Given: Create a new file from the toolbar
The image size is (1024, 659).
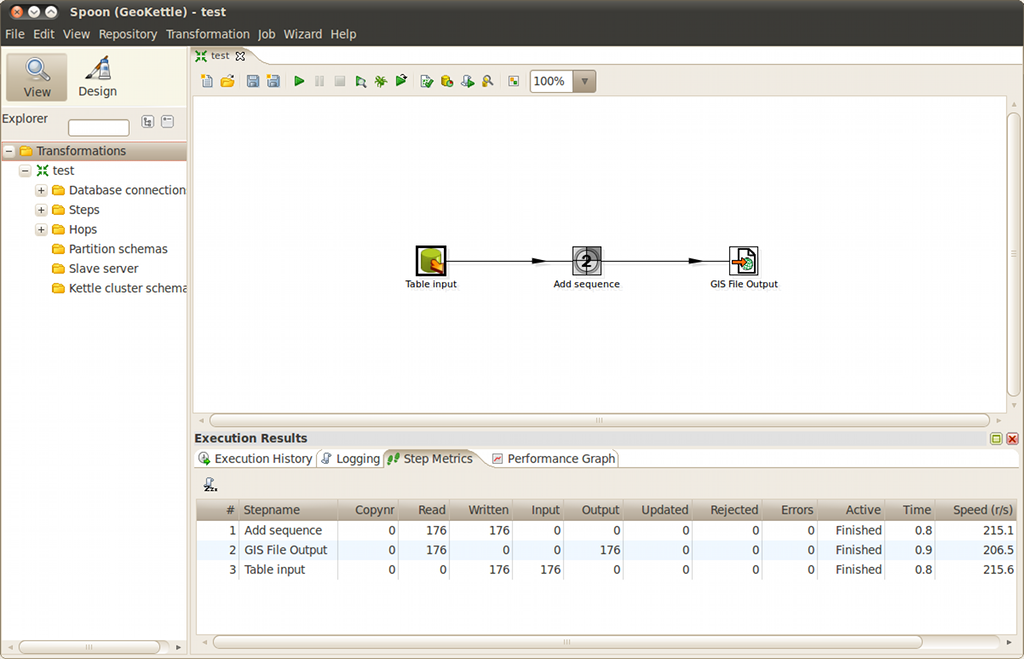Looking at the screenshot, I should pyautogui.click(x=207, y=81).
